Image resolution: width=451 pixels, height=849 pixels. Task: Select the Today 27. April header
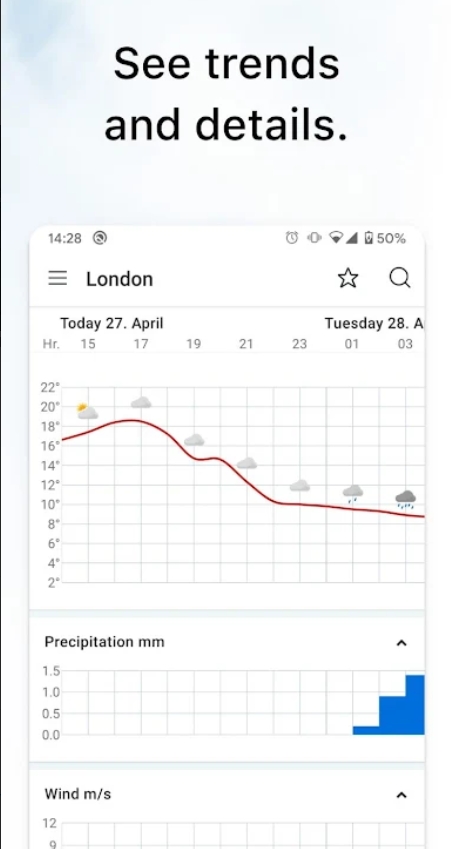click(112, 323)
